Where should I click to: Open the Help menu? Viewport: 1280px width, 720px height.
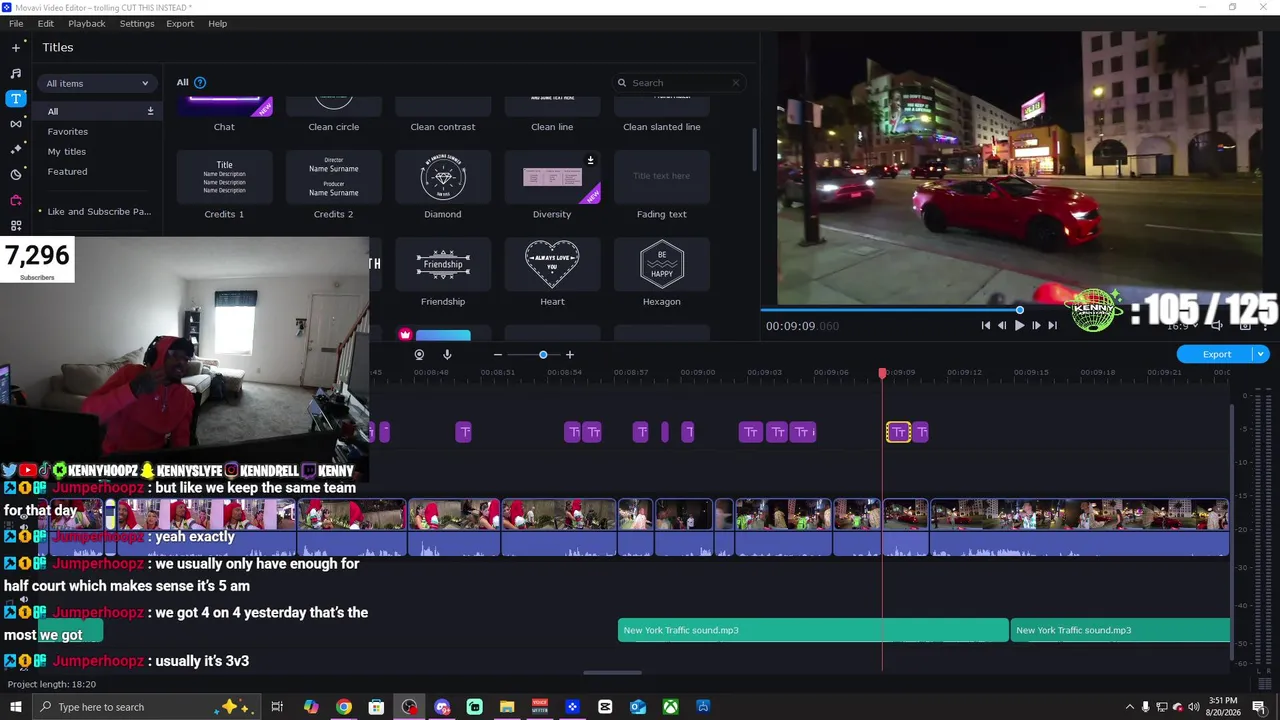point(218,23)
